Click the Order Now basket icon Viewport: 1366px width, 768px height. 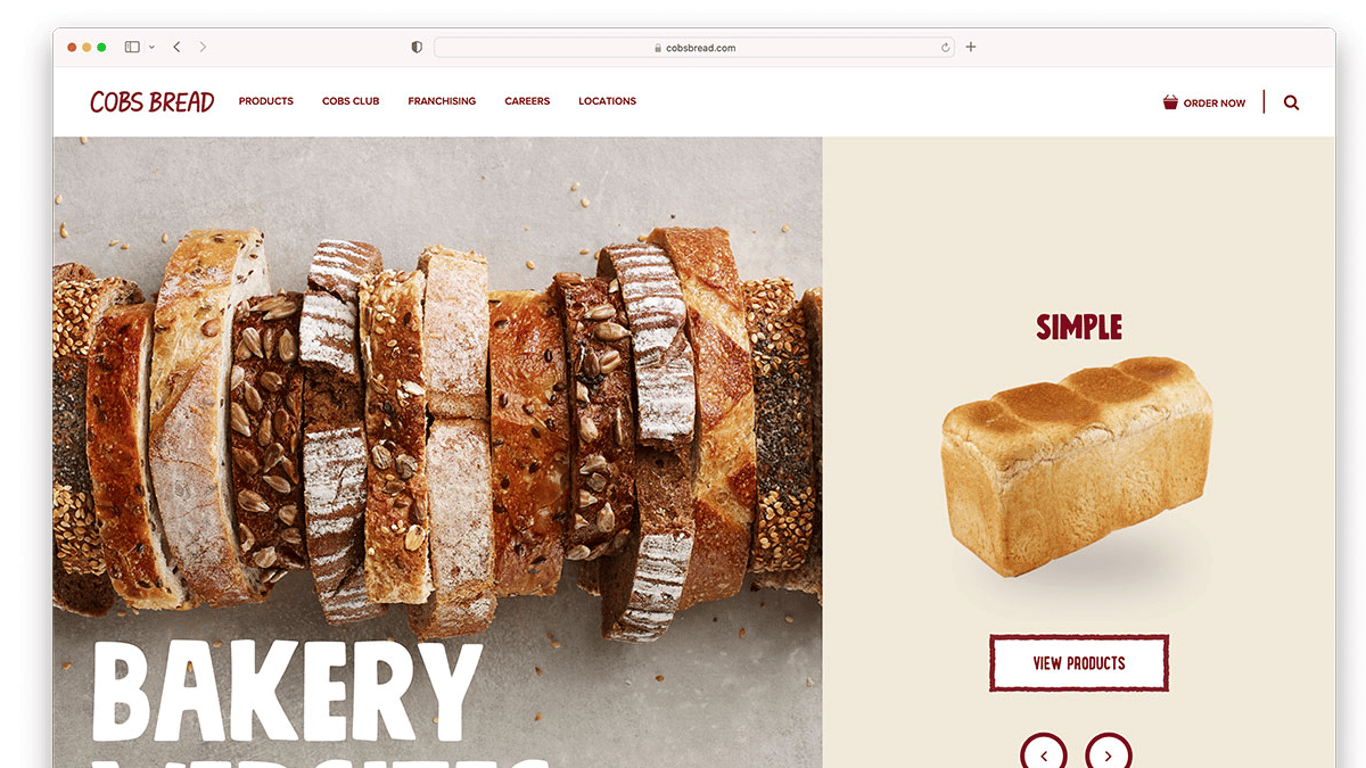point(1170,102)
